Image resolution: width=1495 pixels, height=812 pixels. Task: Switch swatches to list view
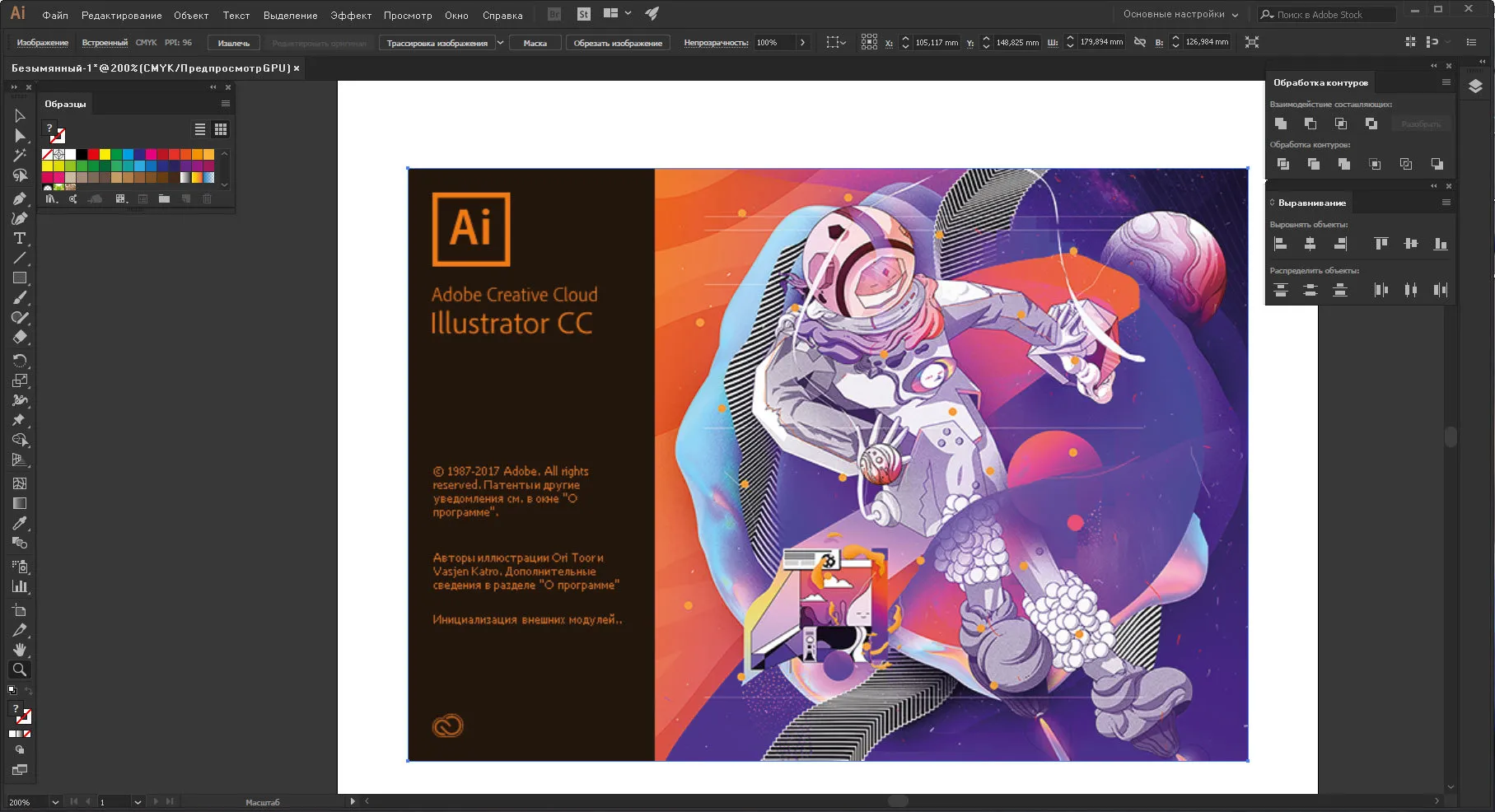point(200,129)
